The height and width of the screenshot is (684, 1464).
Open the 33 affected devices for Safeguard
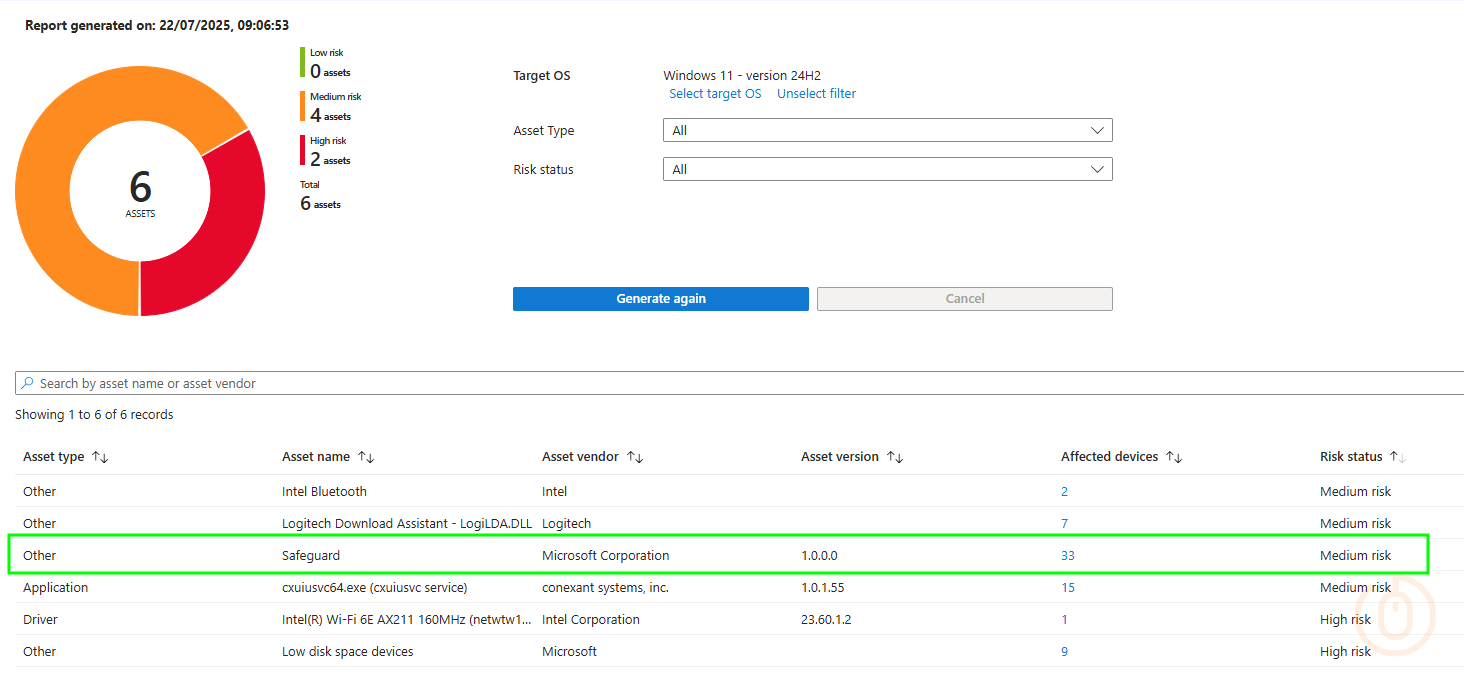tap(1067, 556)
